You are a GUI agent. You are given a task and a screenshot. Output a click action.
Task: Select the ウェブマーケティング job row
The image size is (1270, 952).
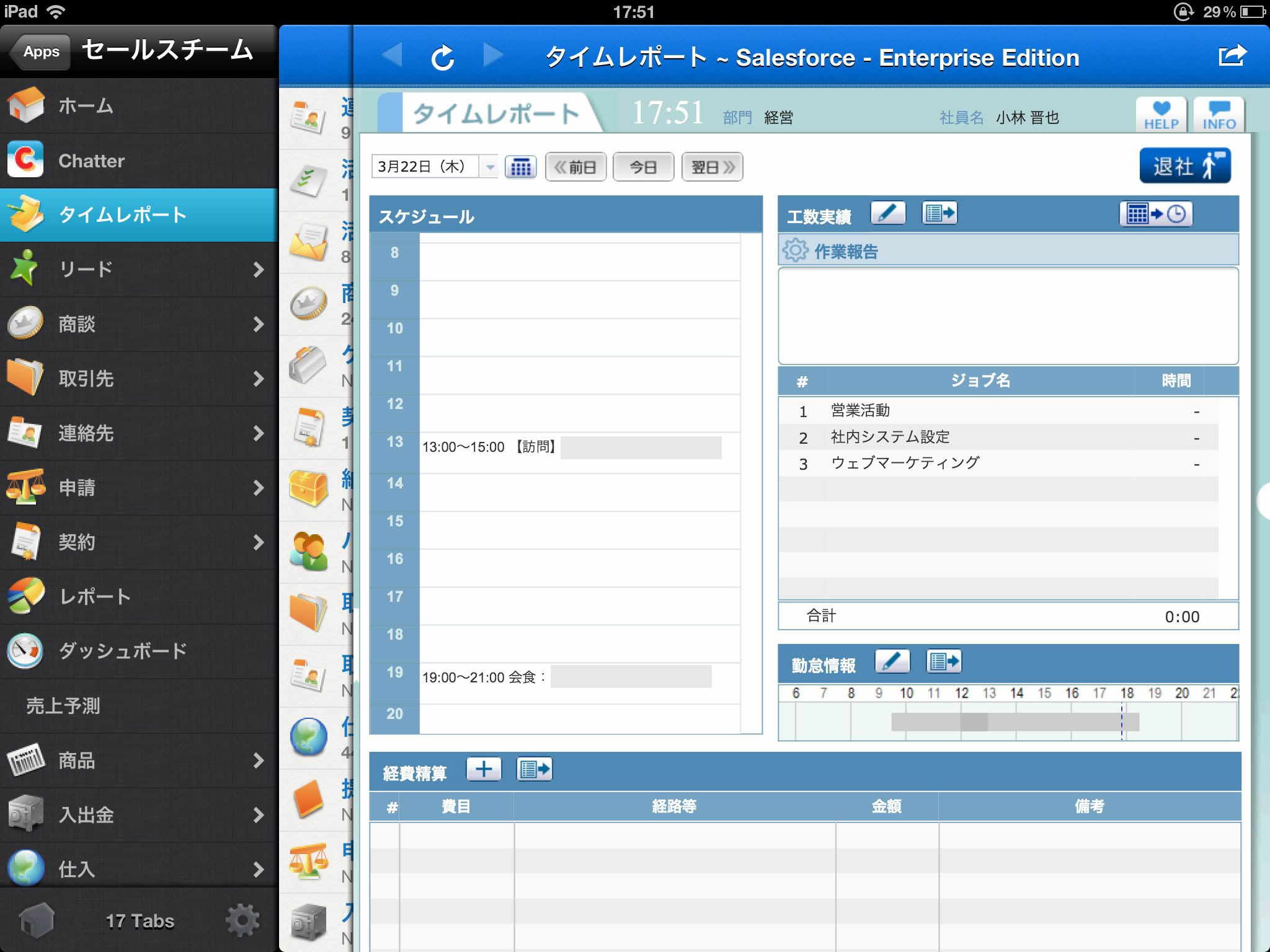(998, 463)
